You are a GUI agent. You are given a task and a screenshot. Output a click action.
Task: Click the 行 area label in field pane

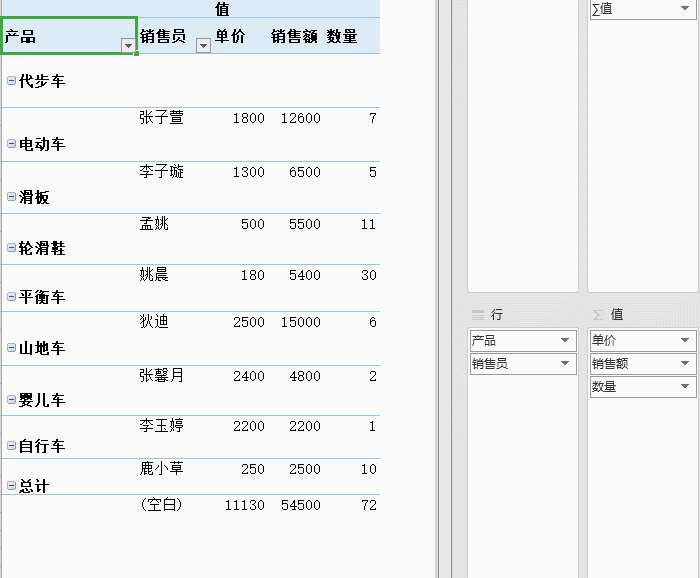[x=497, y=315]
